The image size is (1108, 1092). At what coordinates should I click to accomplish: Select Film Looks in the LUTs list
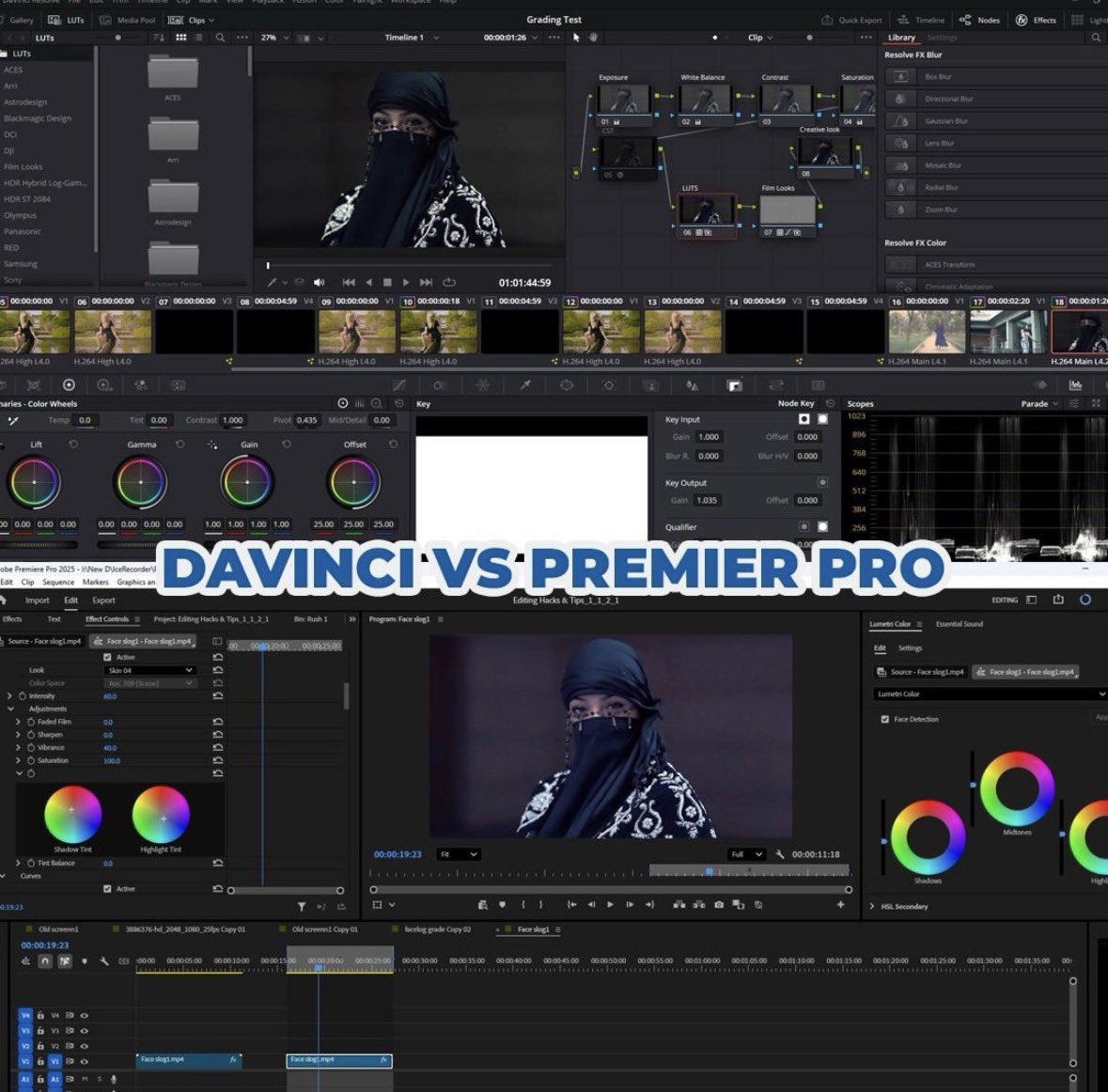tap(23, 166)
